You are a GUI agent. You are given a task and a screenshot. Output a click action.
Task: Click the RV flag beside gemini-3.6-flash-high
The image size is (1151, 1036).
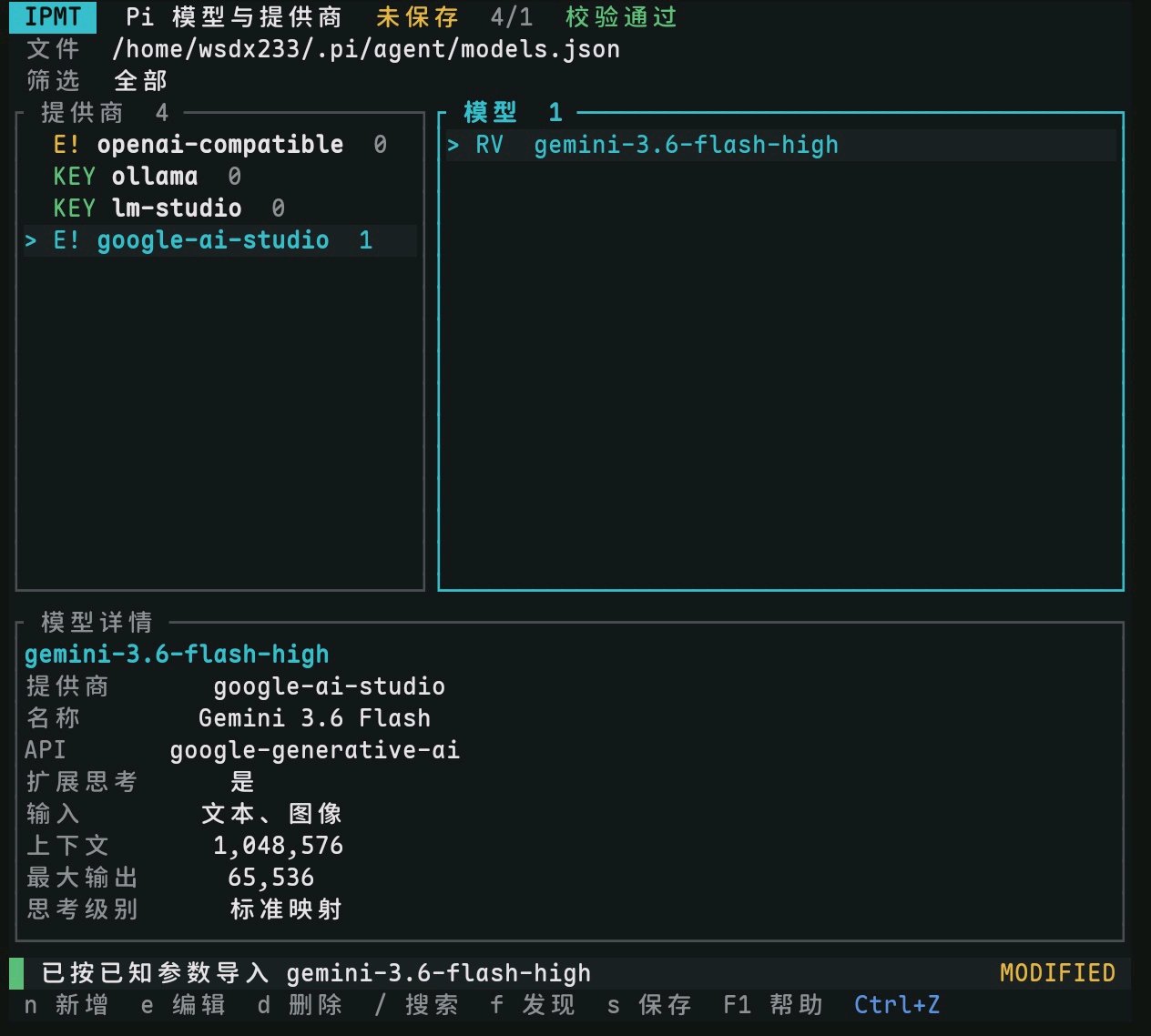[489, 145]
